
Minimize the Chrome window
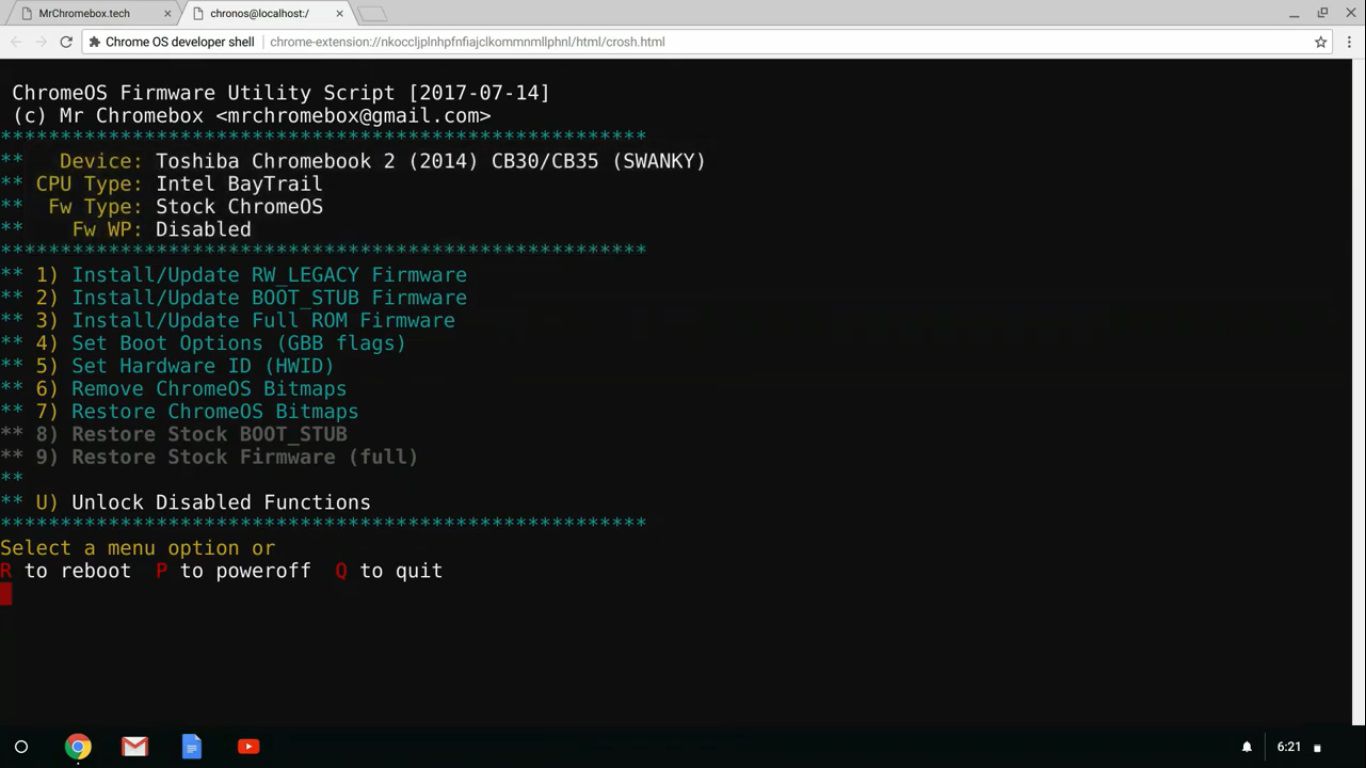tap(1295, 13)
